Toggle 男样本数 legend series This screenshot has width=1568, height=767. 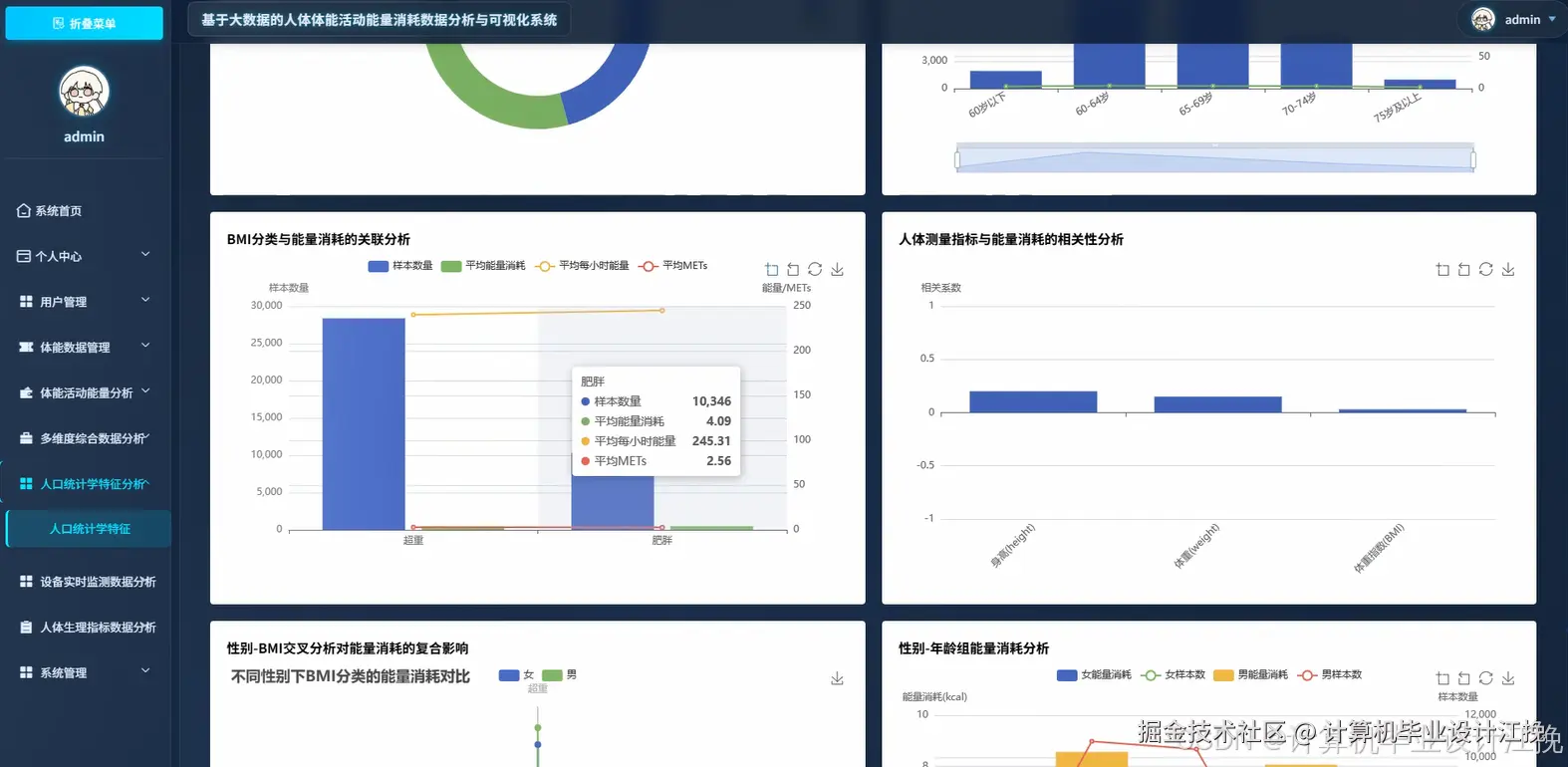[1330, 675]
